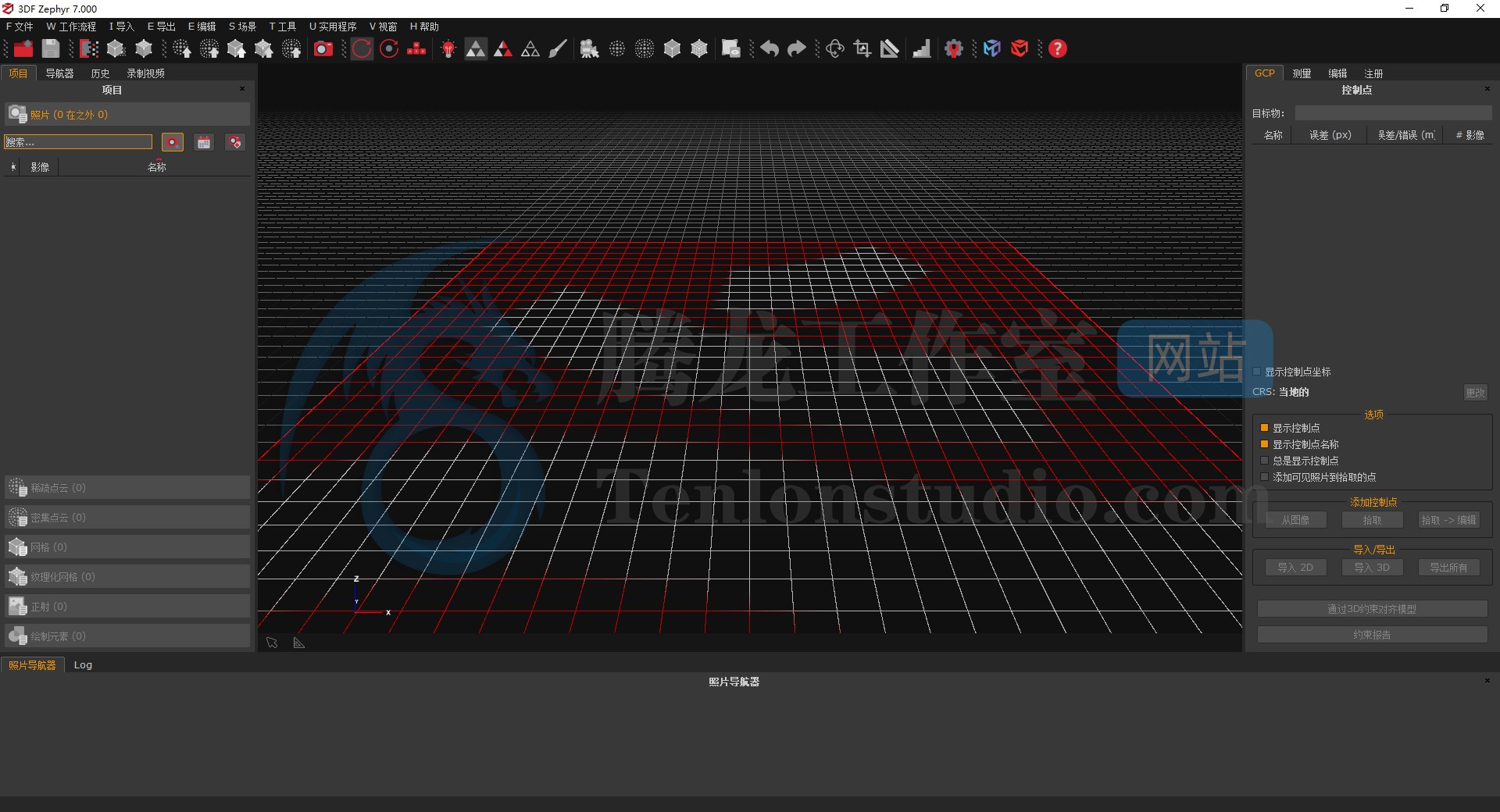
Task: Click the red cube logo icon
Action: (1020, 49)
